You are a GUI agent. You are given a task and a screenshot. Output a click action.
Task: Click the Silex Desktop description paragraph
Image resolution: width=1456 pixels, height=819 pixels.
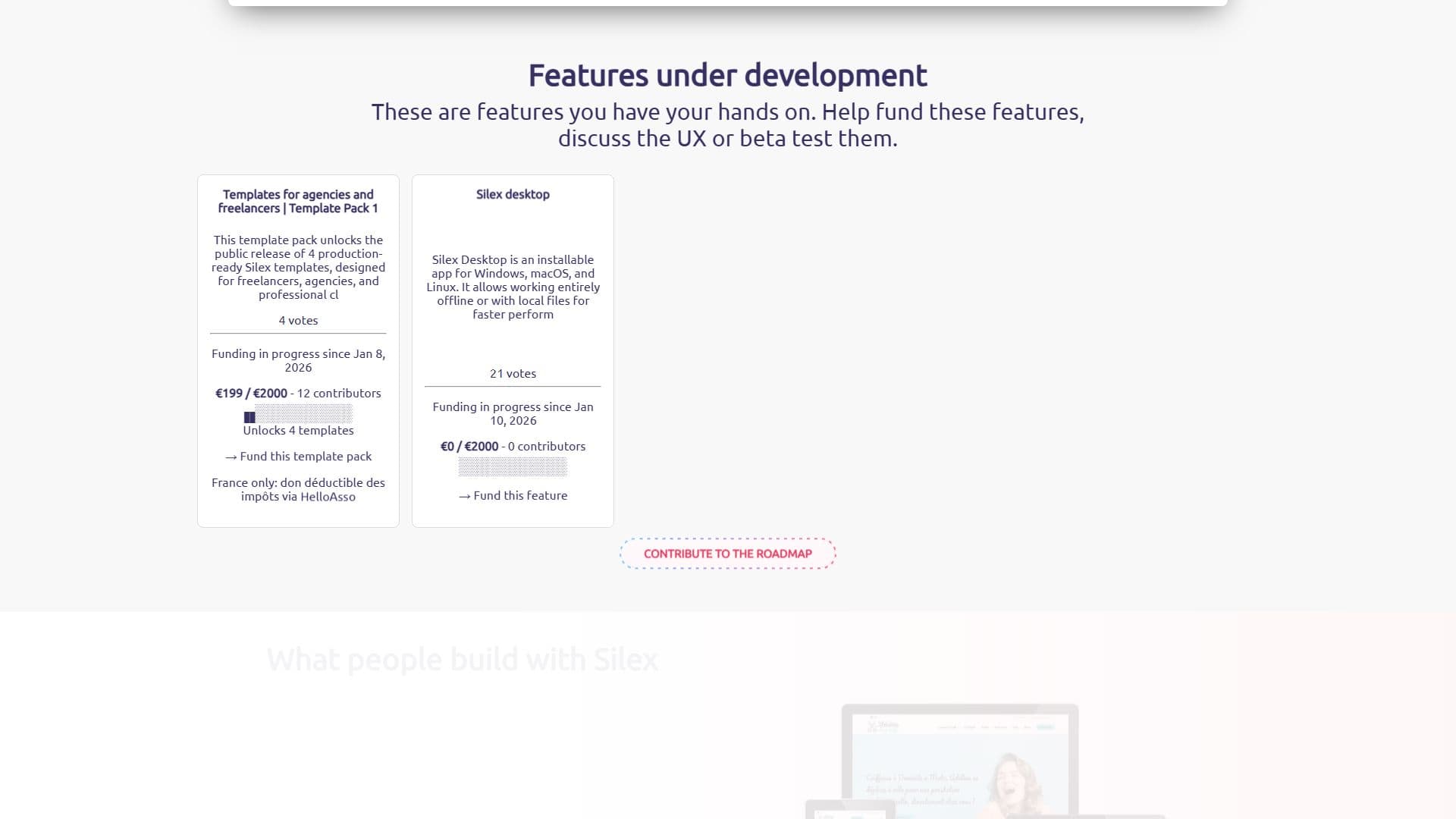513,287
